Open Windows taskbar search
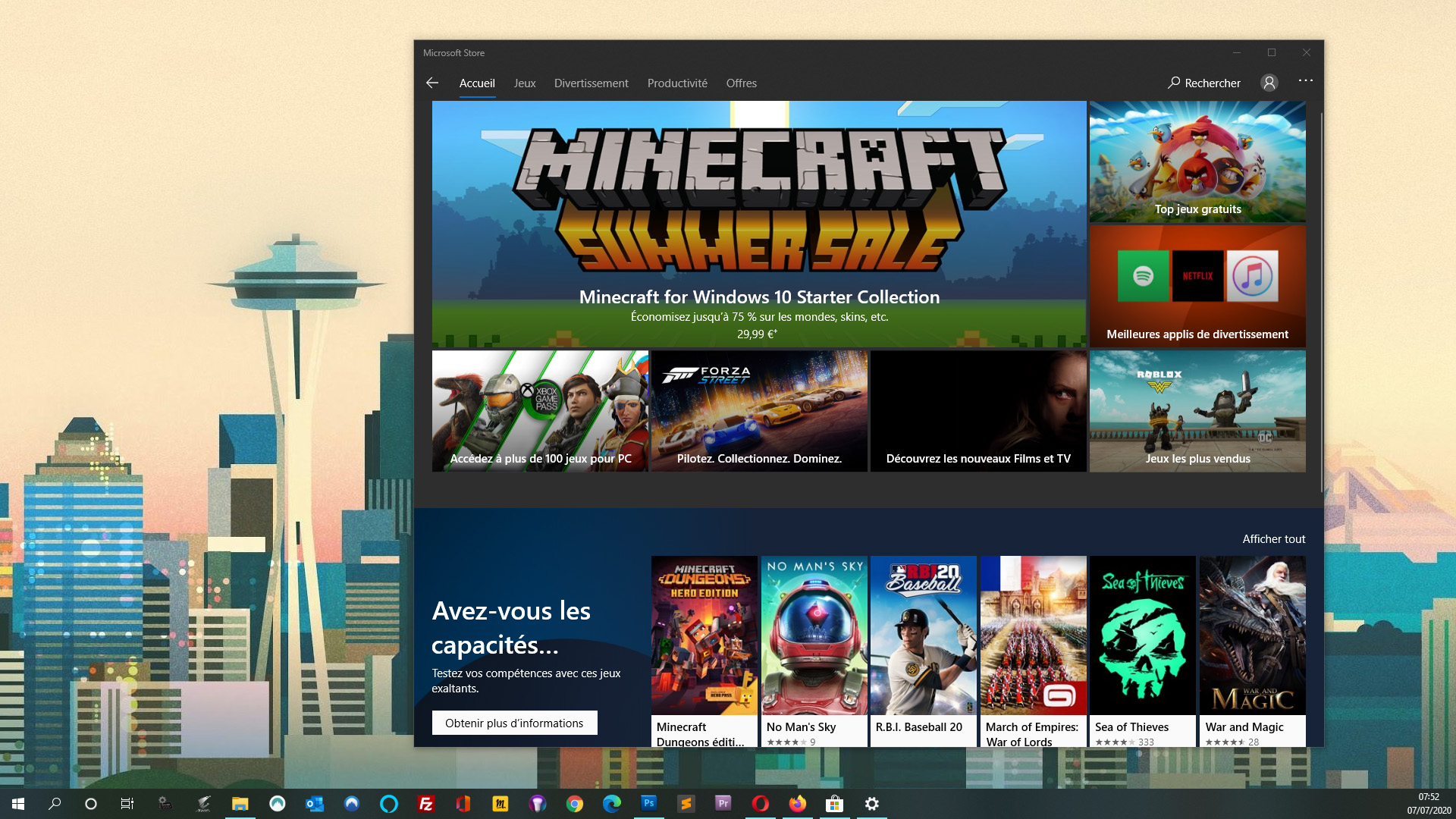The width and height of the screenshot is (1456, 819). 55,804
